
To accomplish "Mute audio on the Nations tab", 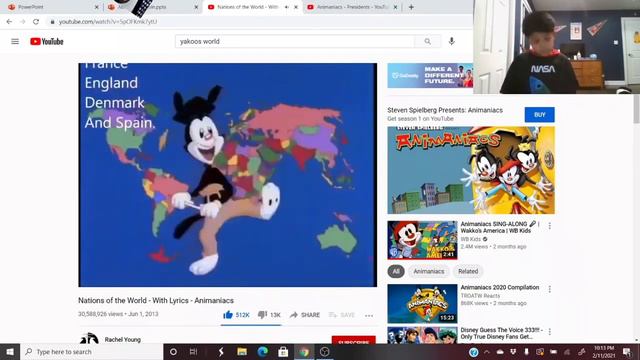I will [286, 7].
